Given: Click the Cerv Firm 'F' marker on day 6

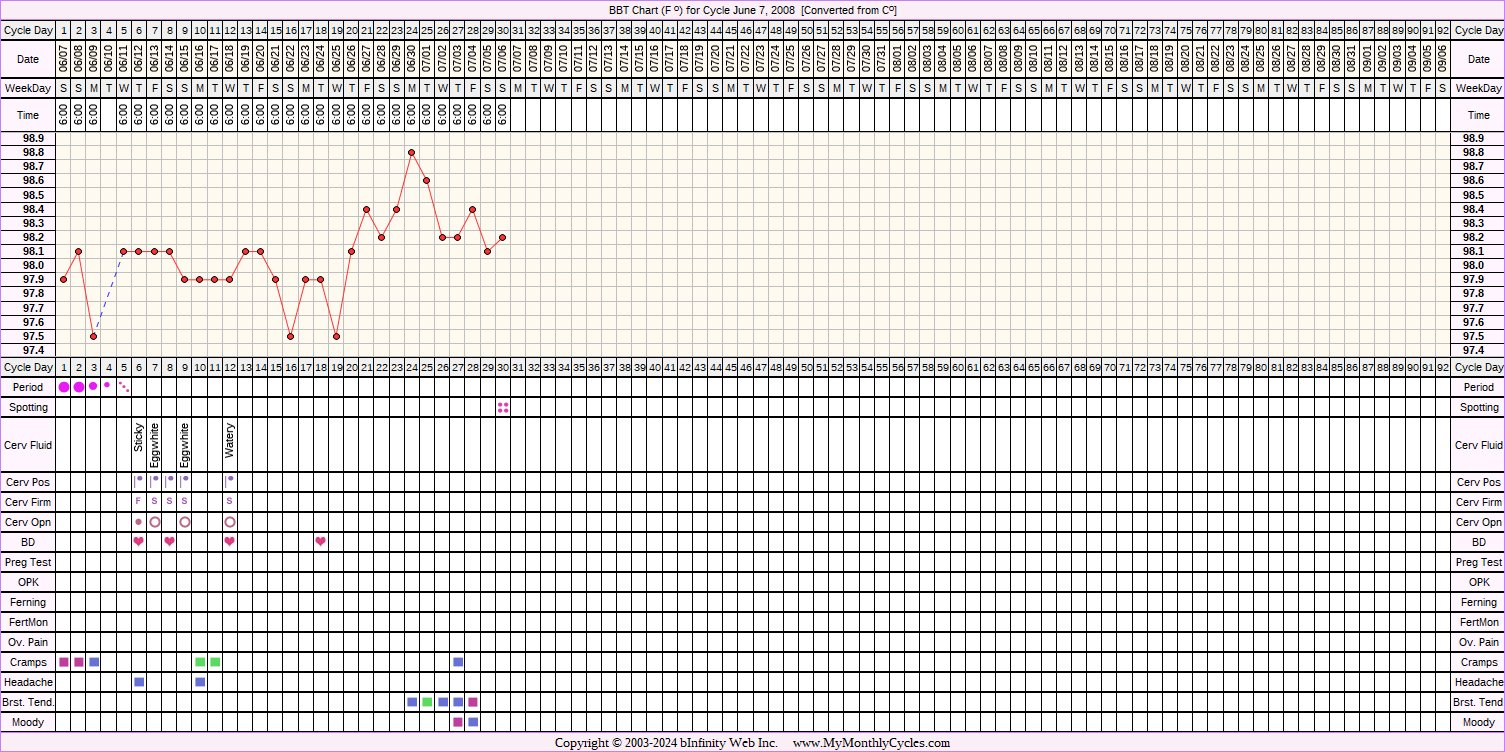Looking at the screenshot, I should point(138,501).
